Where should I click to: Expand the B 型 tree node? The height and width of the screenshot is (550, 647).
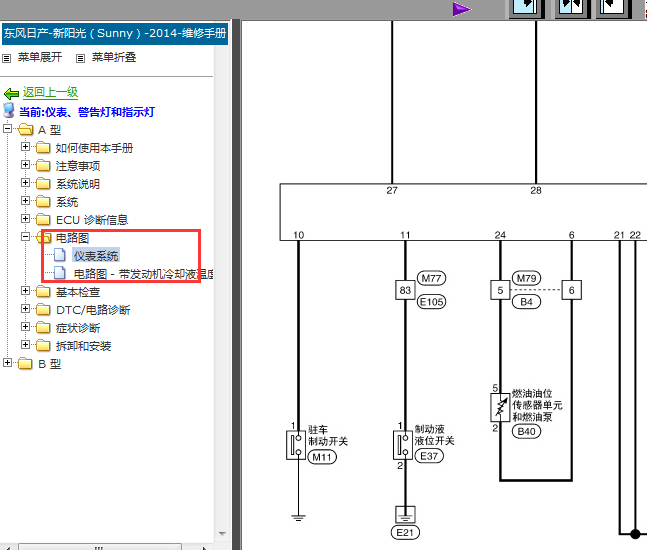click(x=7, y=363)
